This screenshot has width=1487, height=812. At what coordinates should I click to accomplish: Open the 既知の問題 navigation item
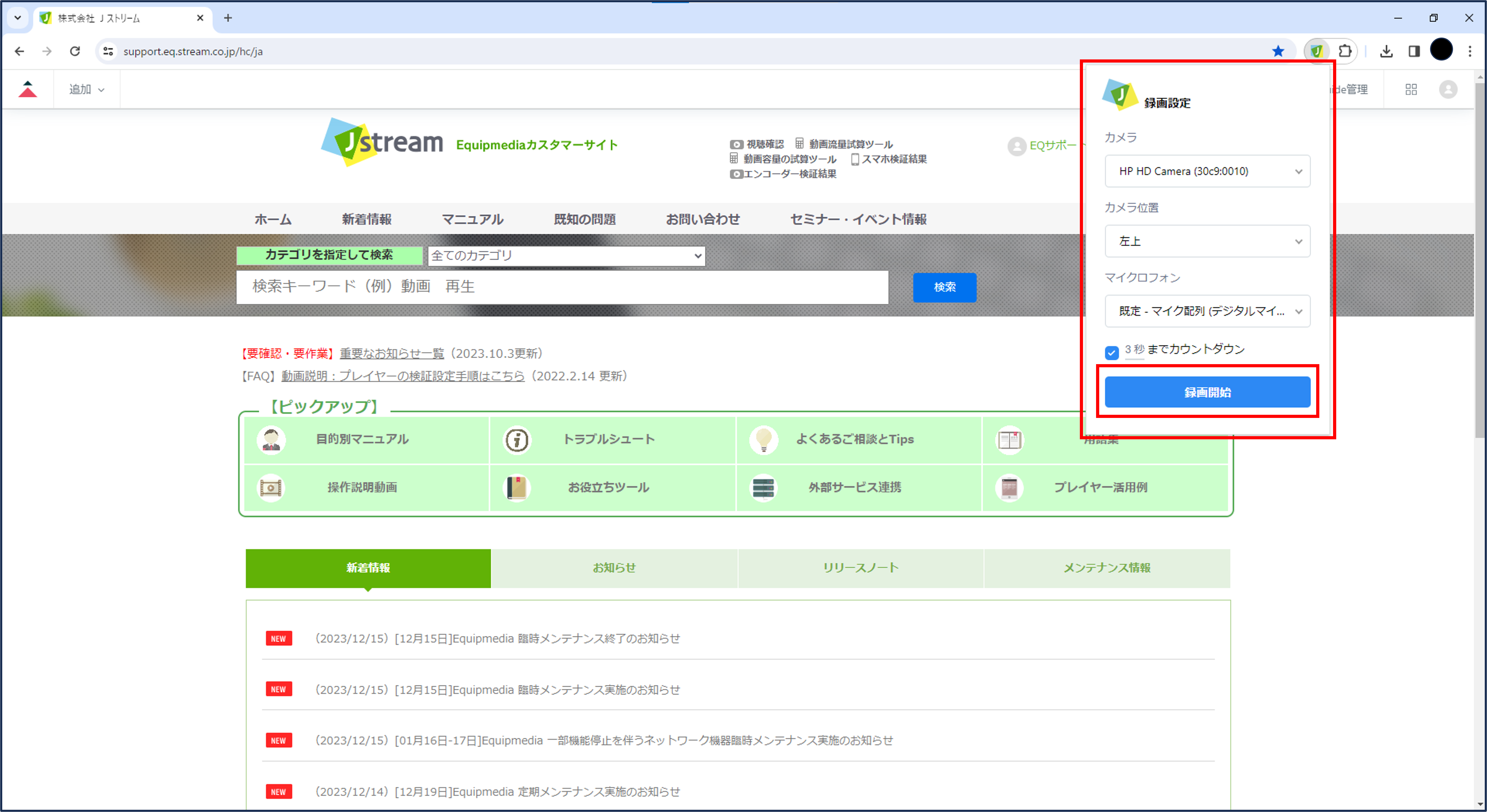click(585, 219)
